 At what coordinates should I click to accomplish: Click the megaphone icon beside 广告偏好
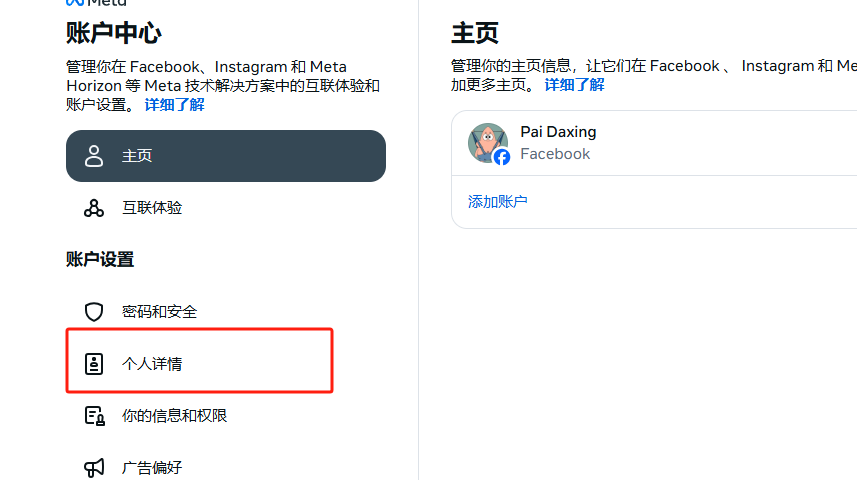[x=94, y=467]
